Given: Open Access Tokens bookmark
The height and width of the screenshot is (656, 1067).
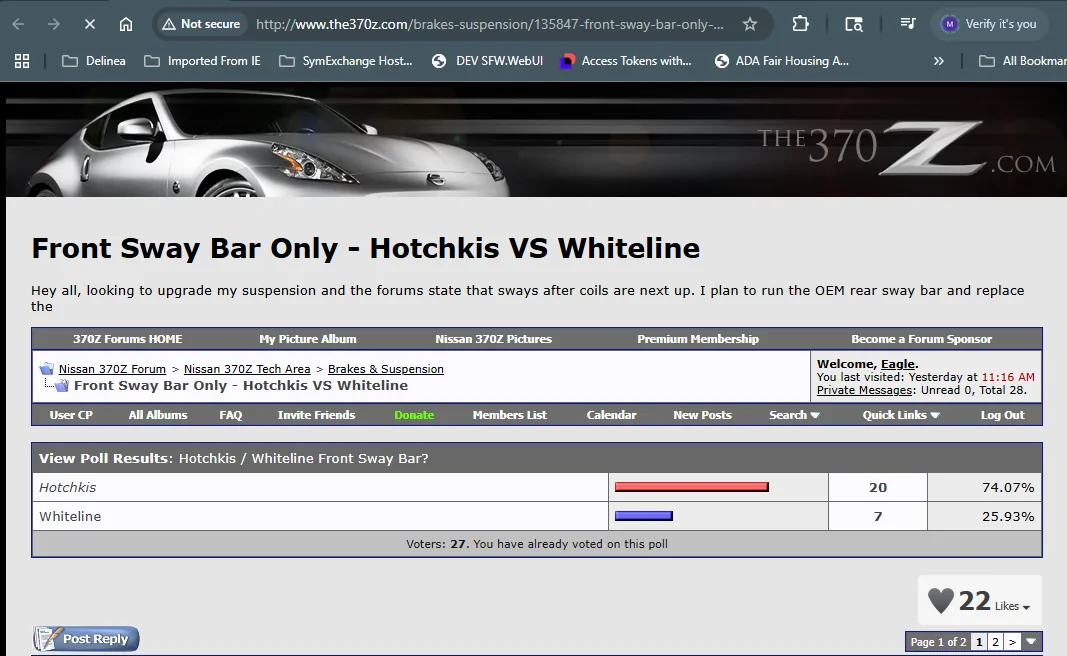Looking at the screenshot, I should tap(626, 61).
